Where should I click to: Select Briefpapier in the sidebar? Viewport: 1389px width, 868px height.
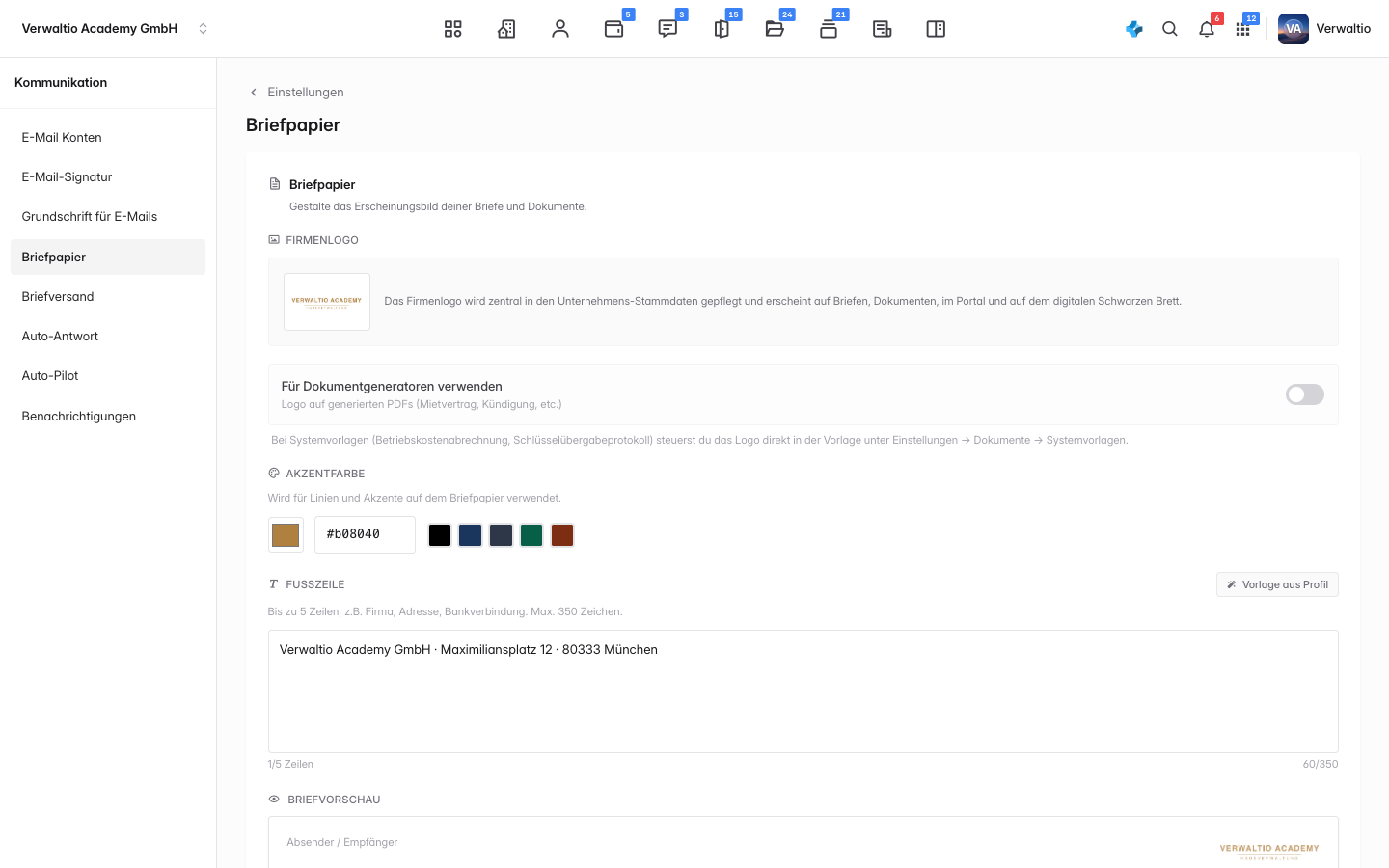point(108,258)
